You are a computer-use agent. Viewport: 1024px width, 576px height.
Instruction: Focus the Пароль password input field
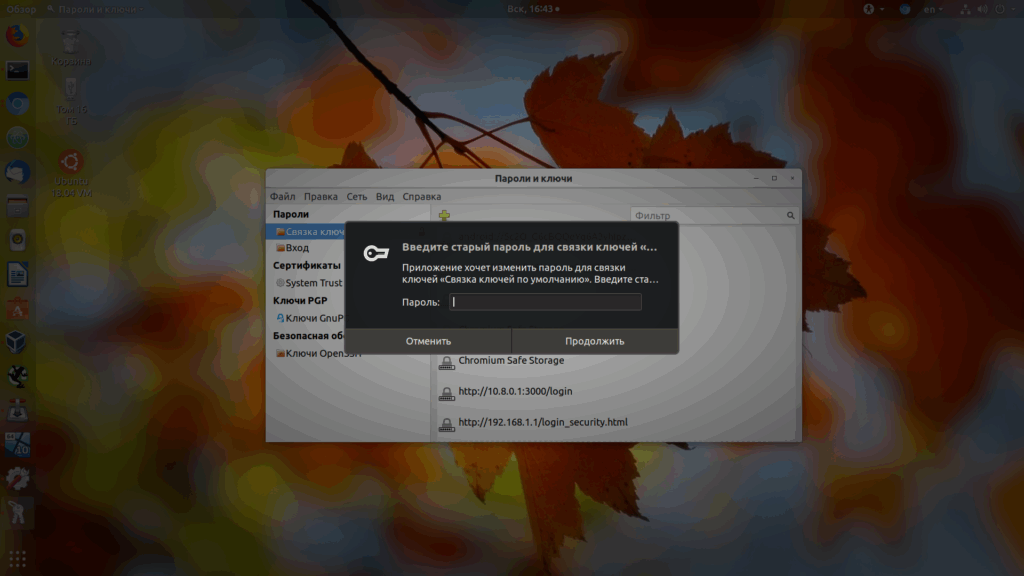[x=545, y=302]
